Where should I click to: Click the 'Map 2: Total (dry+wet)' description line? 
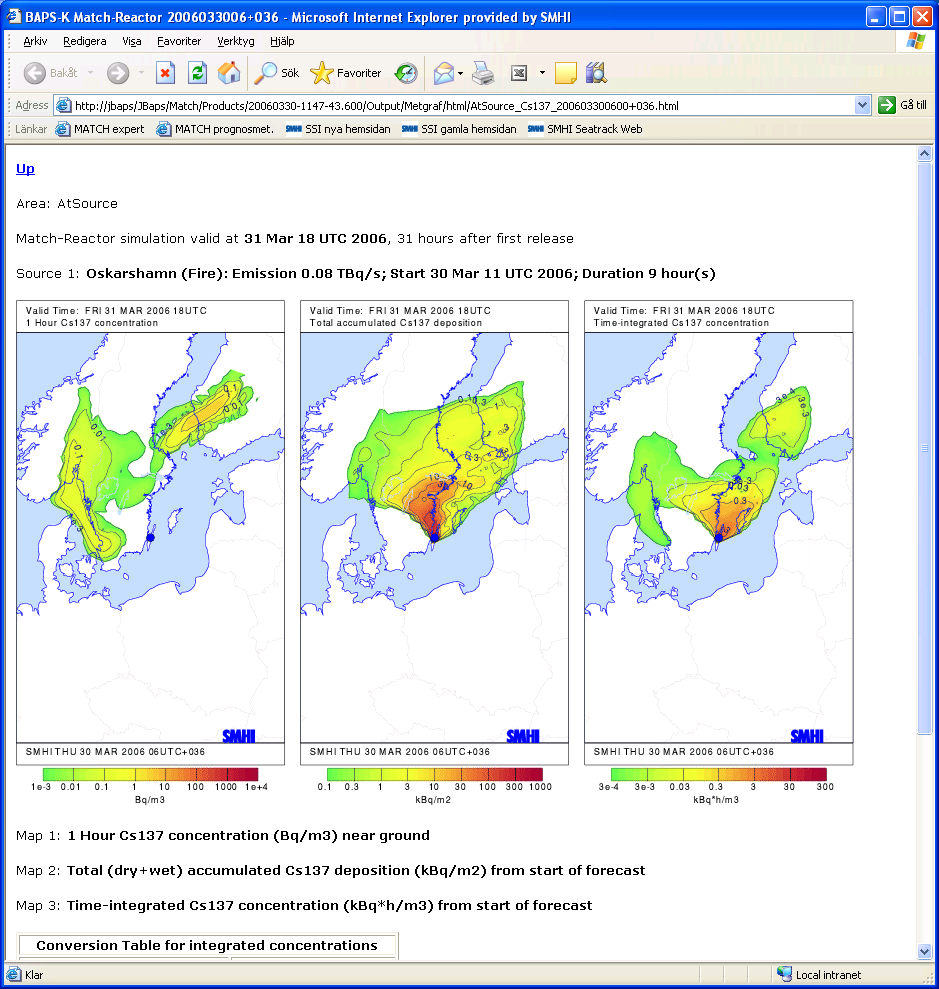(330, 870)
